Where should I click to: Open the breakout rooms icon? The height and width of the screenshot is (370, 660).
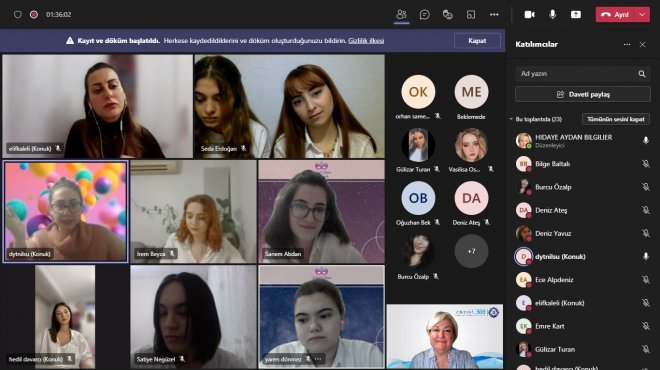471,14
